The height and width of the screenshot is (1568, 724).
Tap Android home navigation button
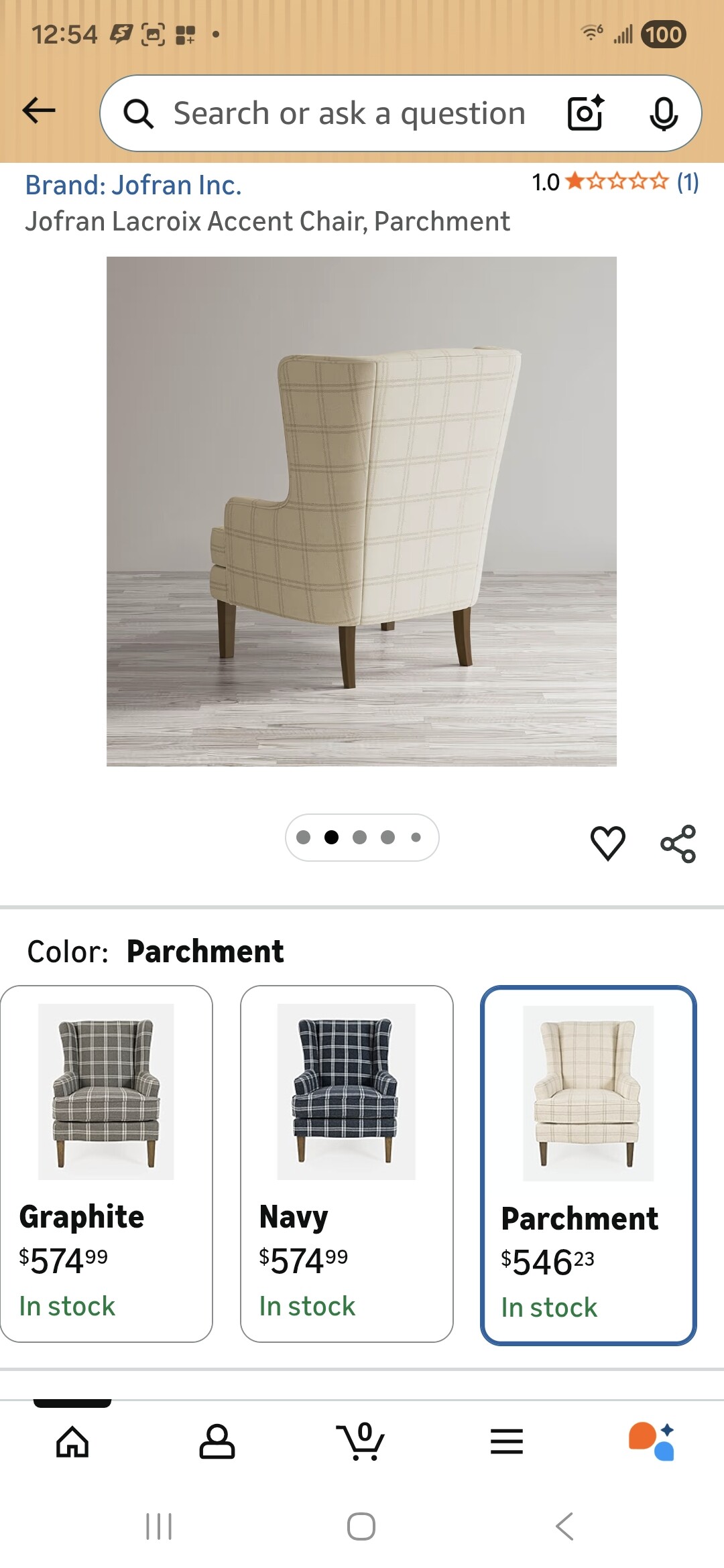[361, 1526]
